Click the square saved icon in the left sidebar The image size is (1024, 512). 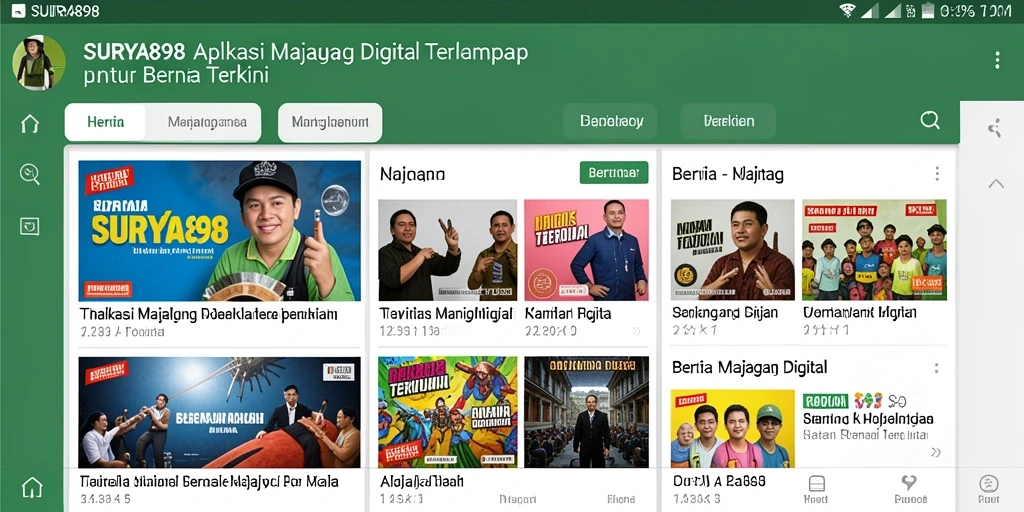click(x=29, y=226)
